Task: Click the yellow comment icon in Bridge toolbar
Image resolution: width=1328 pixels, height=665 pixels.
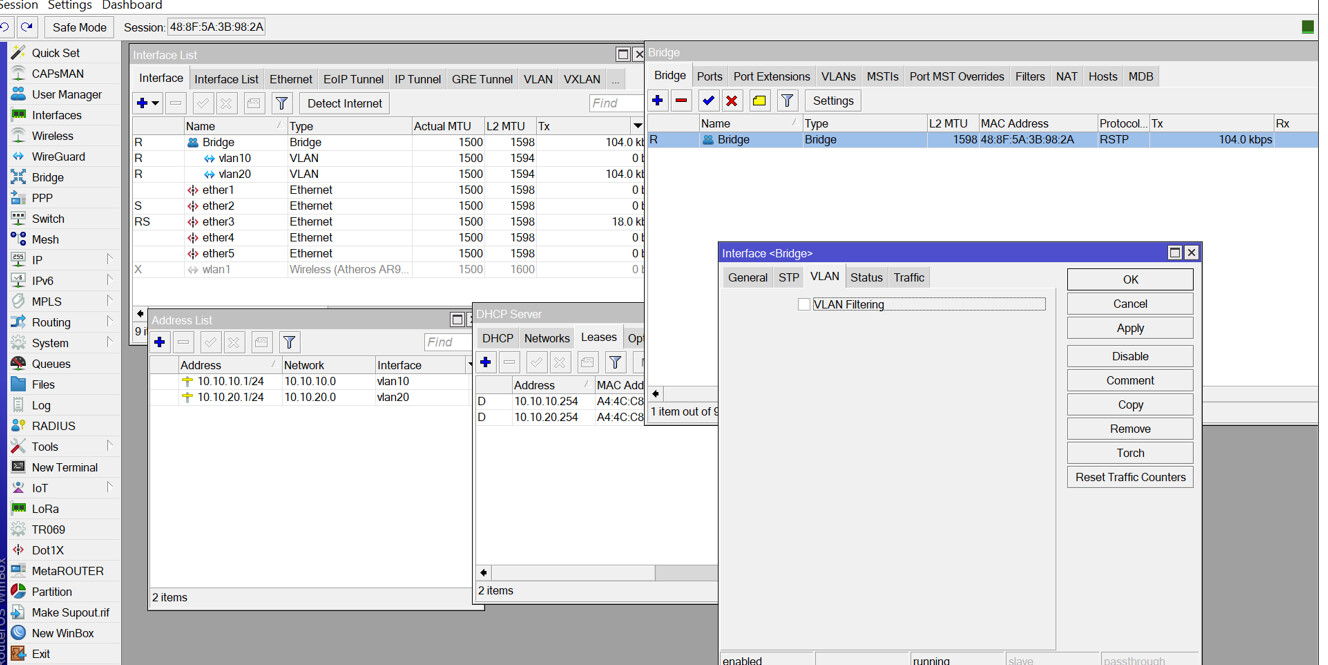Action: [x=760, y=101]
